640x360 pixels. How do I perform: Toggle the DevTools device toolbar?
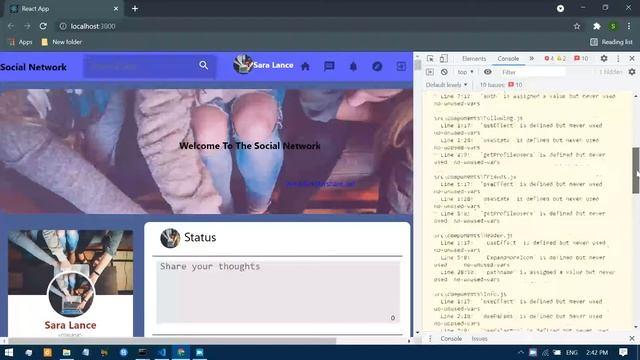(444, 59)
